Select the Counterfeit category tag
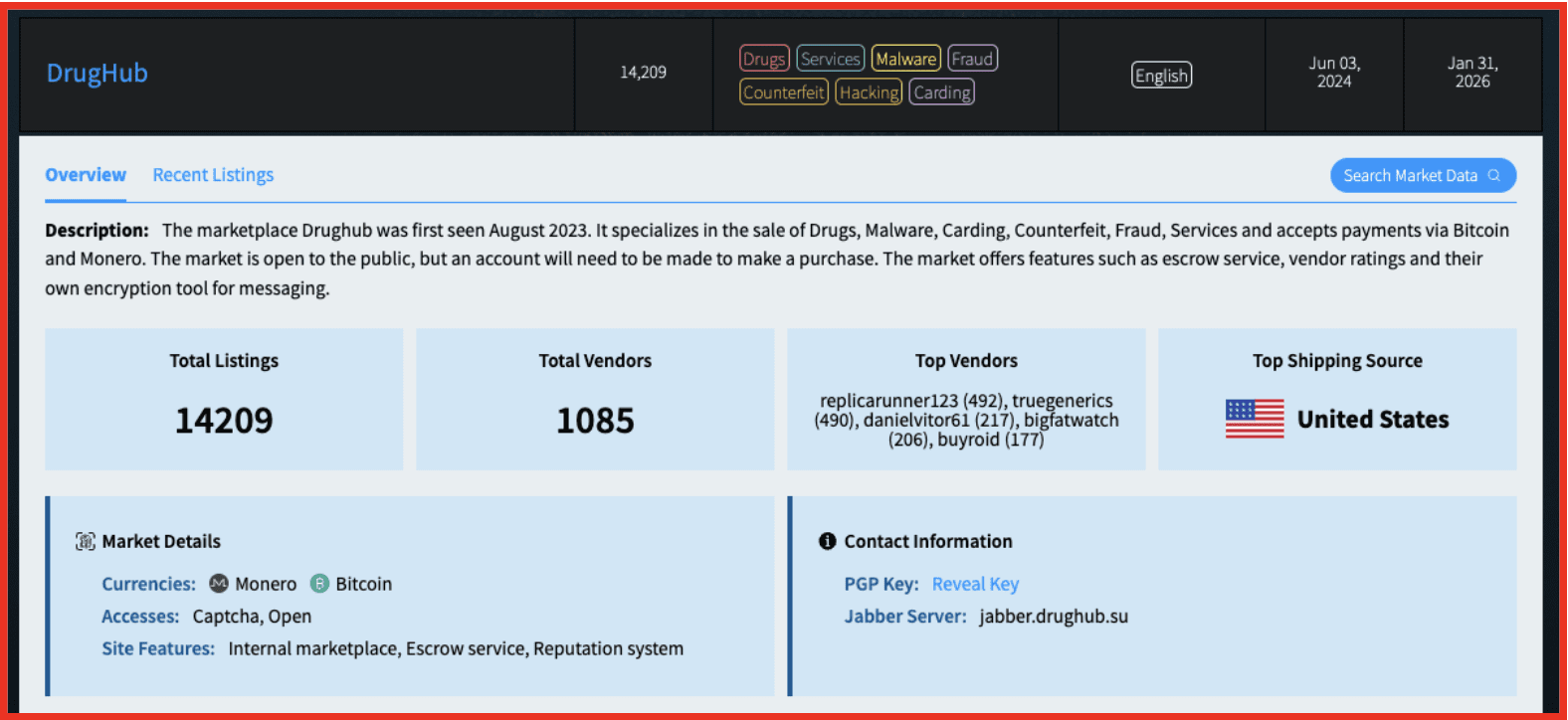Screen dimensions: 1568x720 tap(784, 92)
